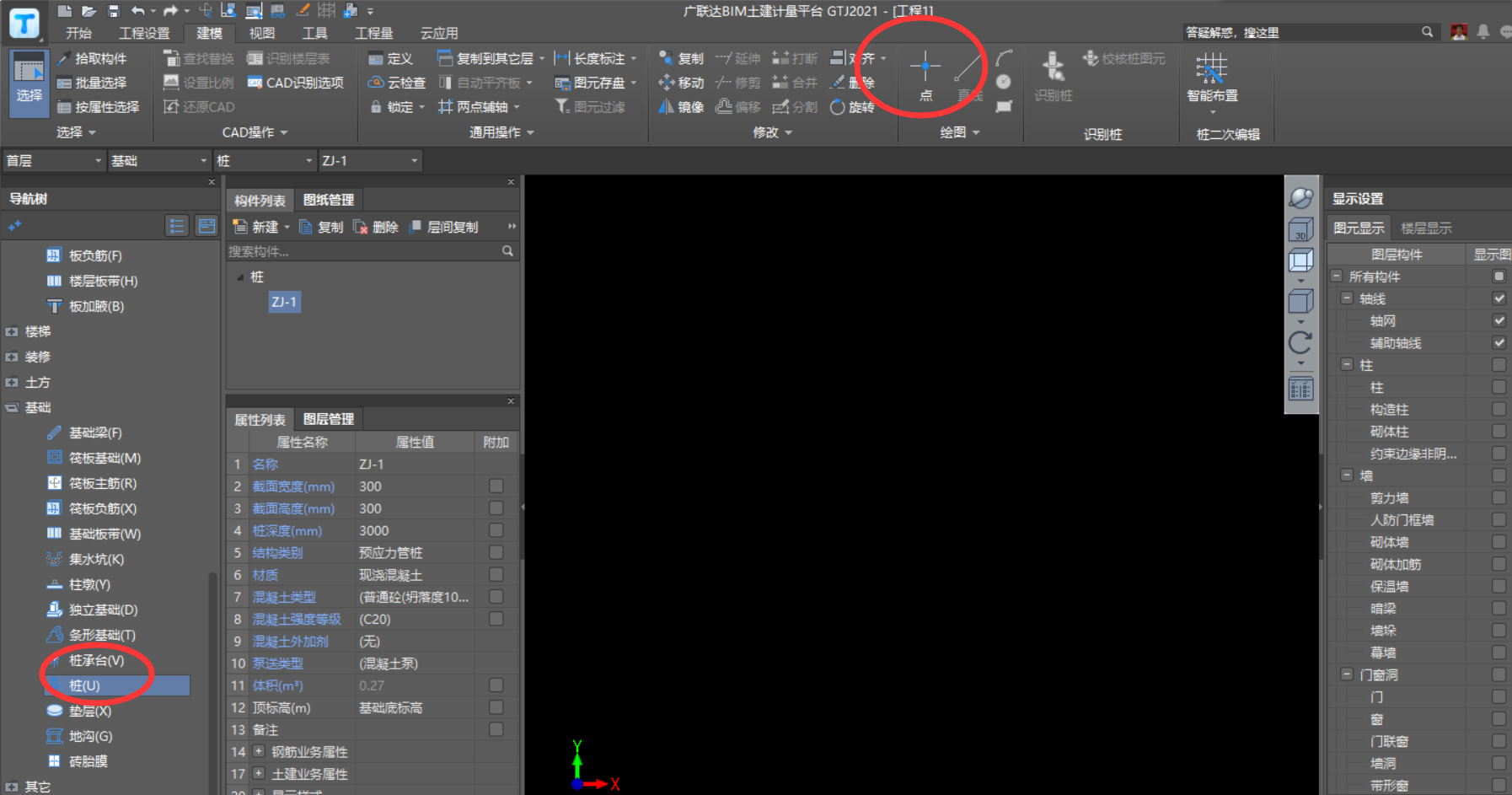Switch to the 图层管理 tab
The height and width of the screenshot is (795, 1512).
tap(329, 419)
